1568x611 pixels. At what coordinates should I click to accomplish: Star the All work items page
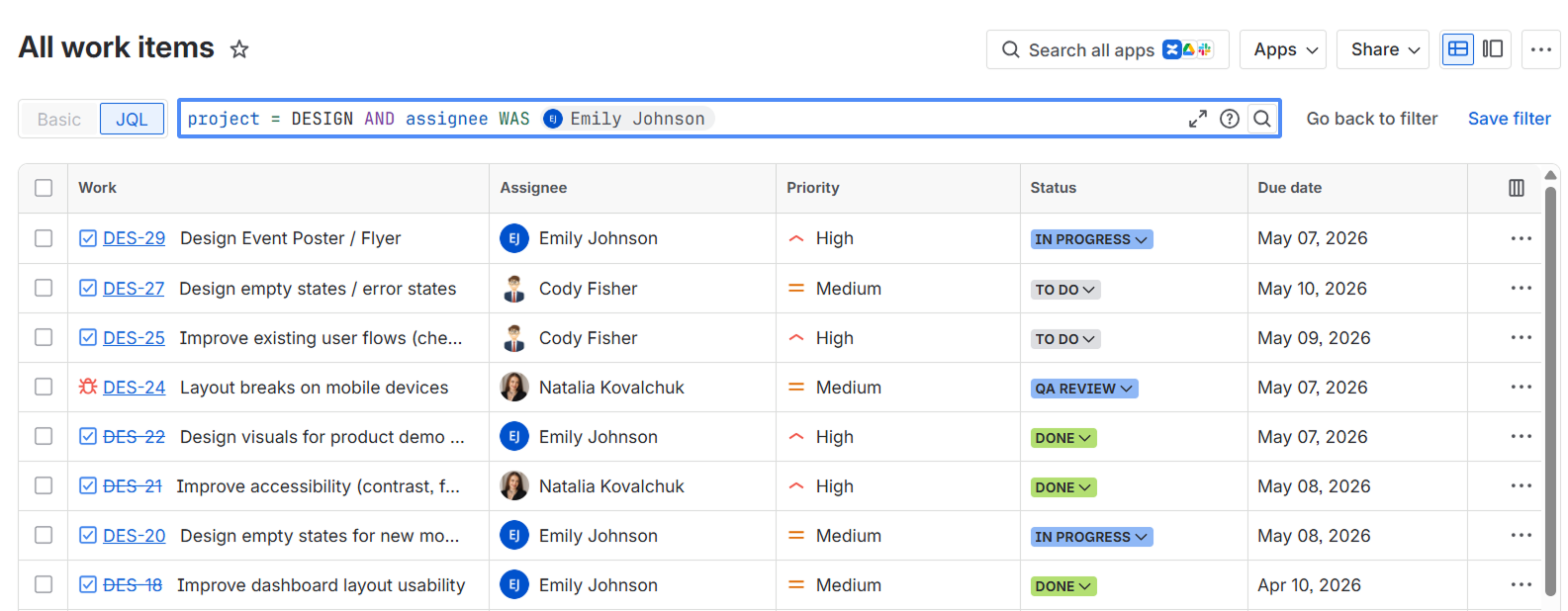[239, 48]
